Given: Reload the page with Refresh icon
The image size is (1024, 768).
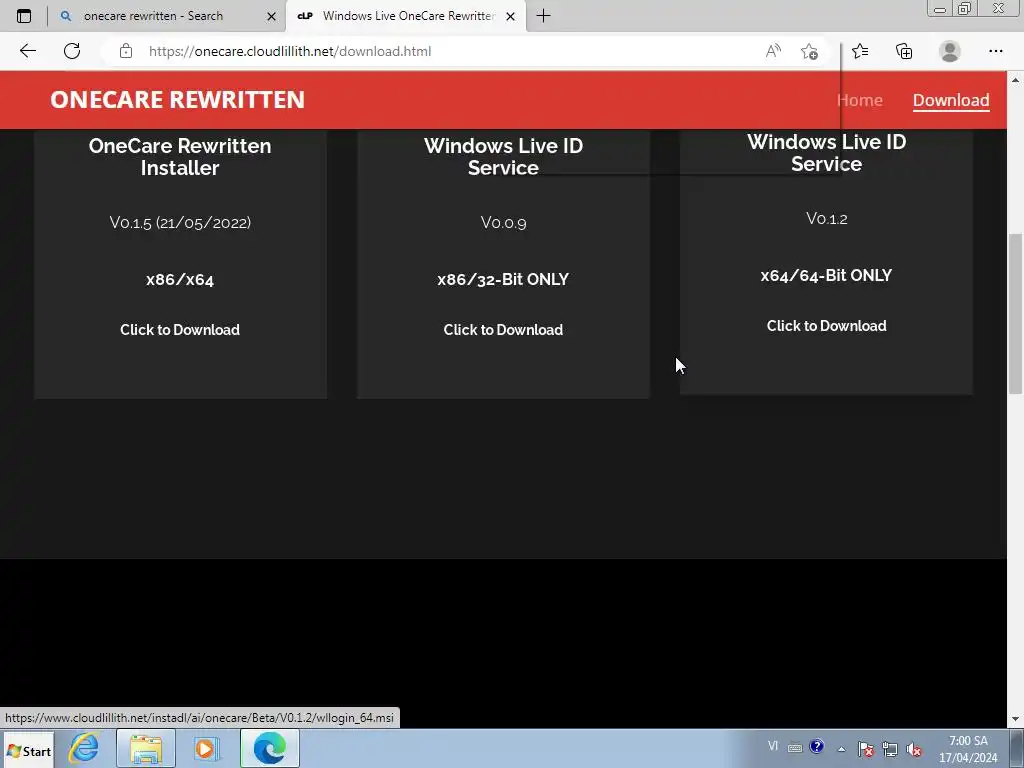Looking at the screenshot, I should pos(72,51).
